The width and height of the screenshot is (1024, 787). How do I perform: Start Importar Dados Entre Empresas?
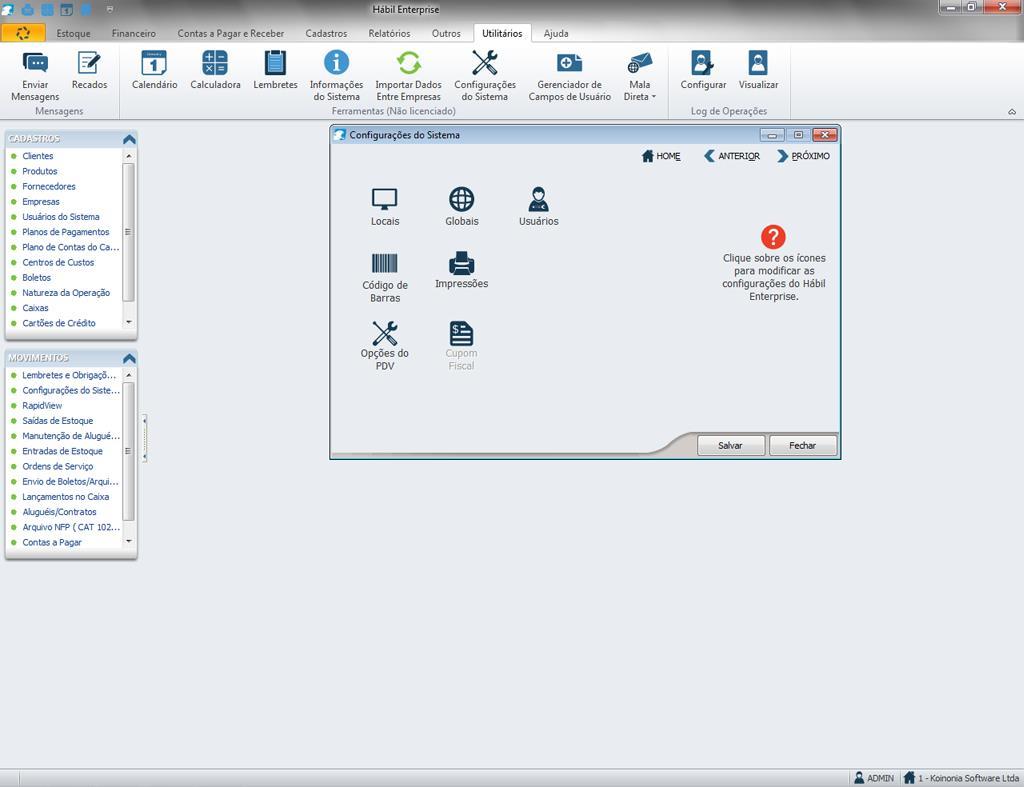[408, 76]
